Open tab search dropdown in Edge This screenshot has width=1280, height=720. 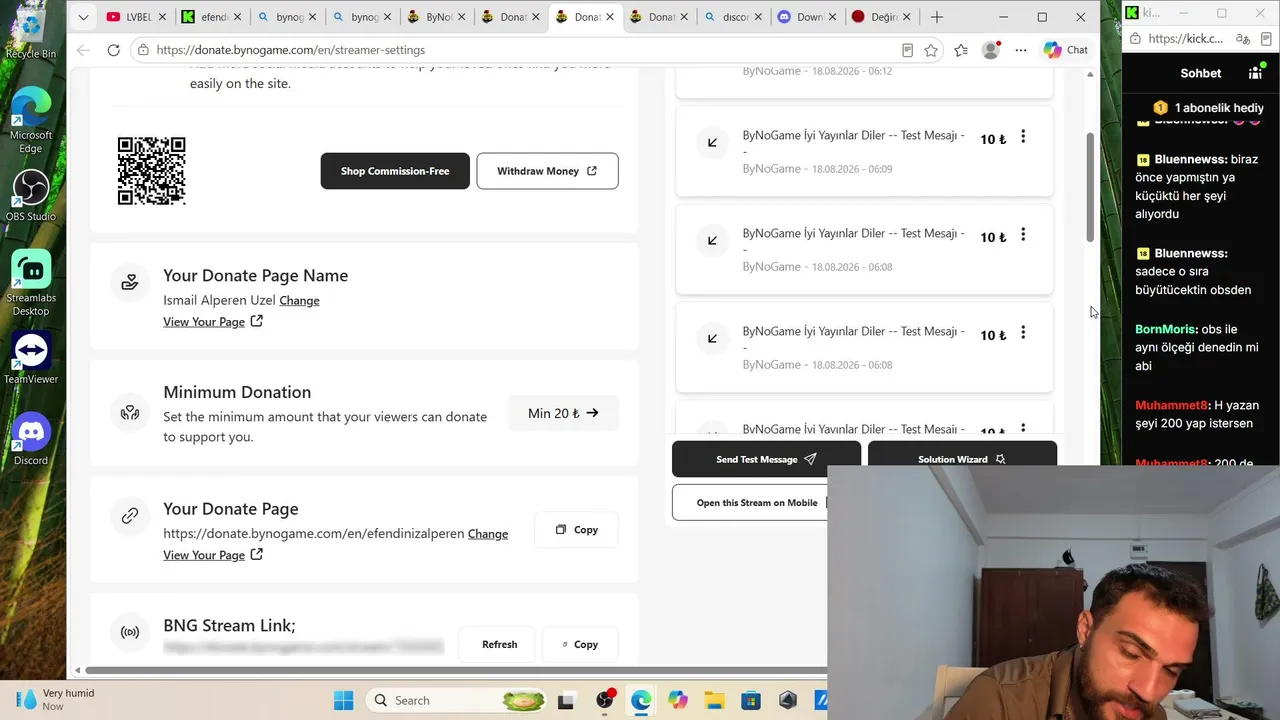coord(83,17)
